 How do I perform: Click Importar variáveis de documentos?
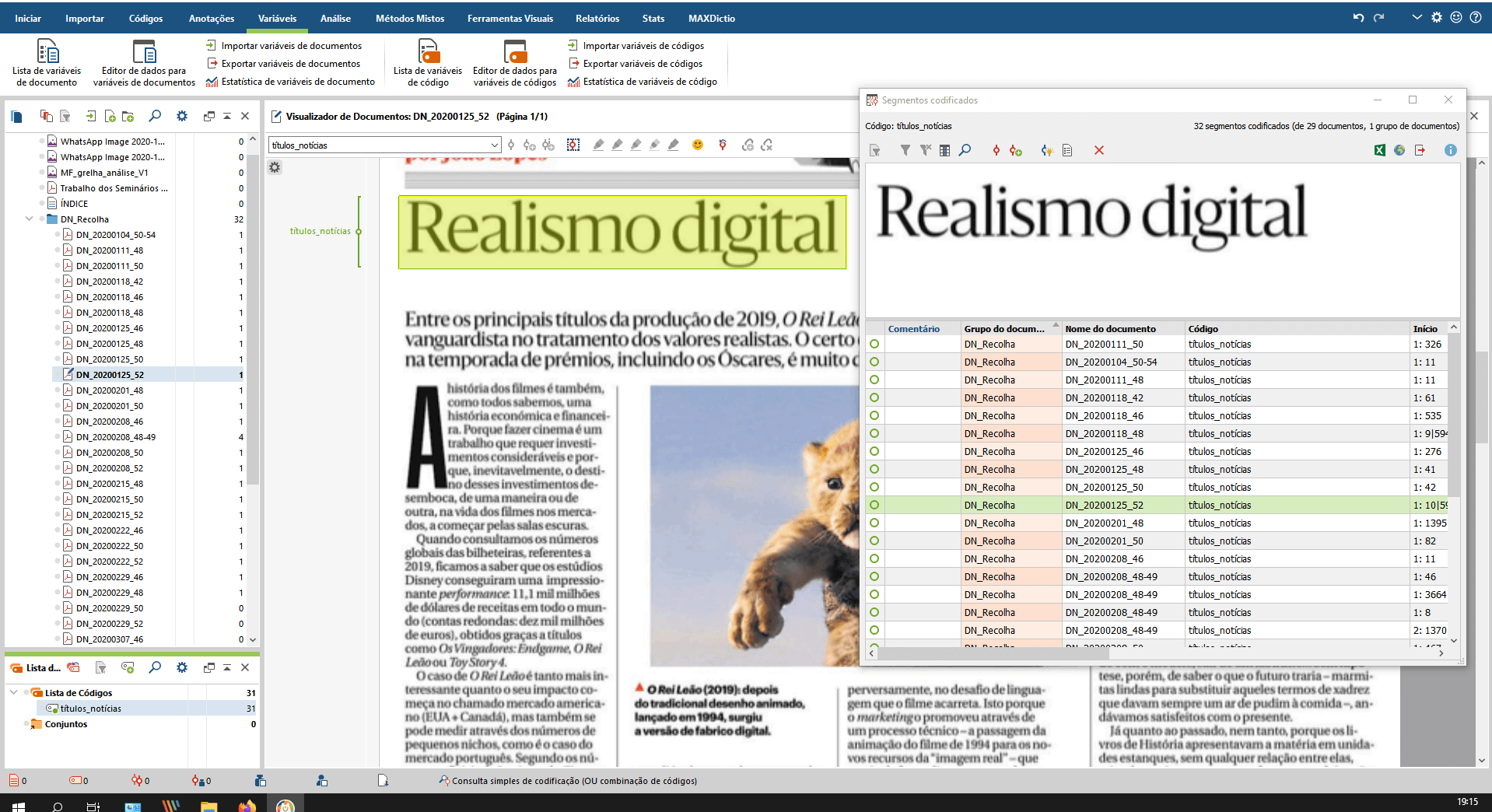coord(284,46)
